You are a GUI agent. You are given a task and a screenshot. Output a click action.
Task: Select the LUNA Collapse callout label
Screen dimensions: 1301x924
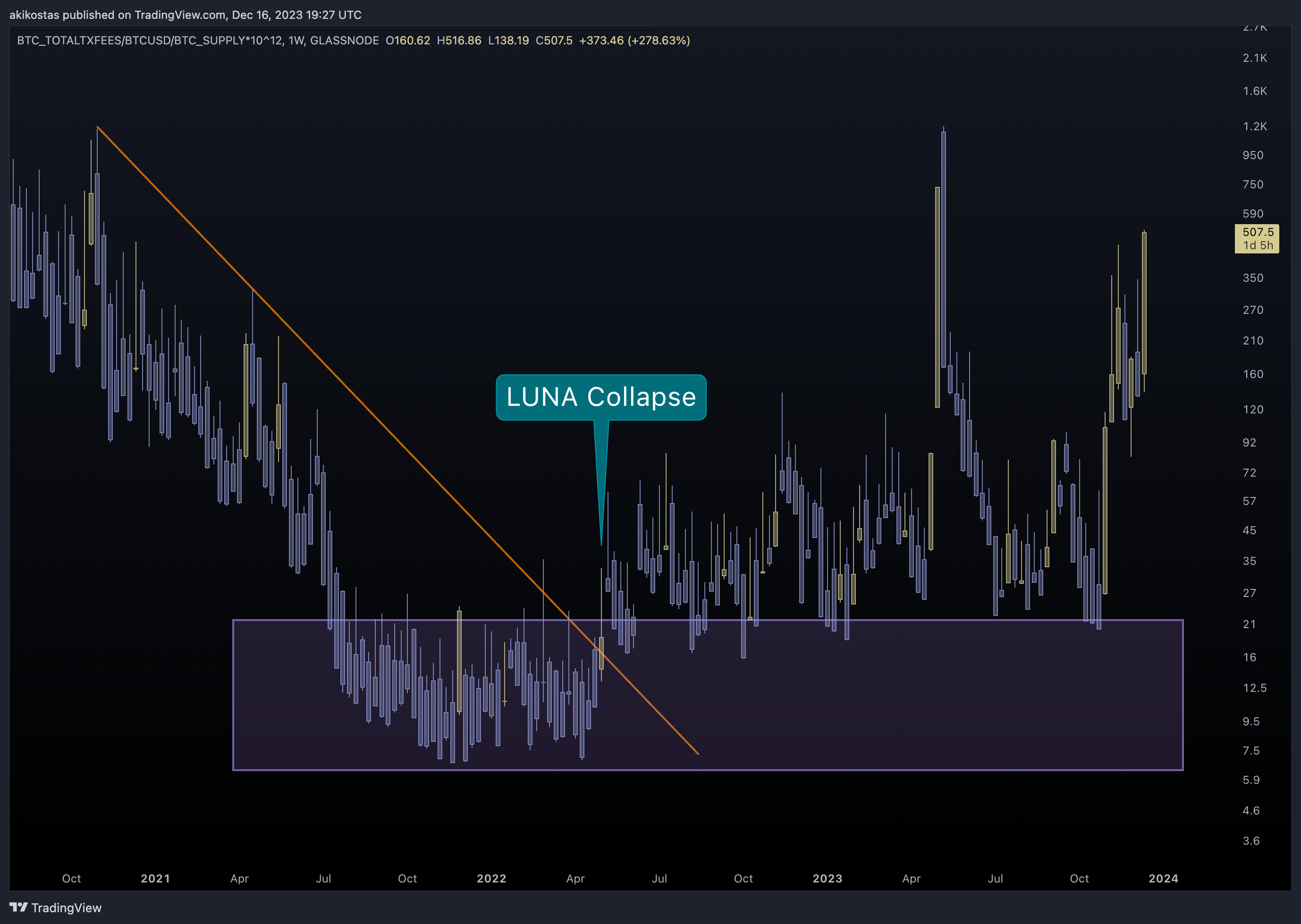[x=601, y=397]
